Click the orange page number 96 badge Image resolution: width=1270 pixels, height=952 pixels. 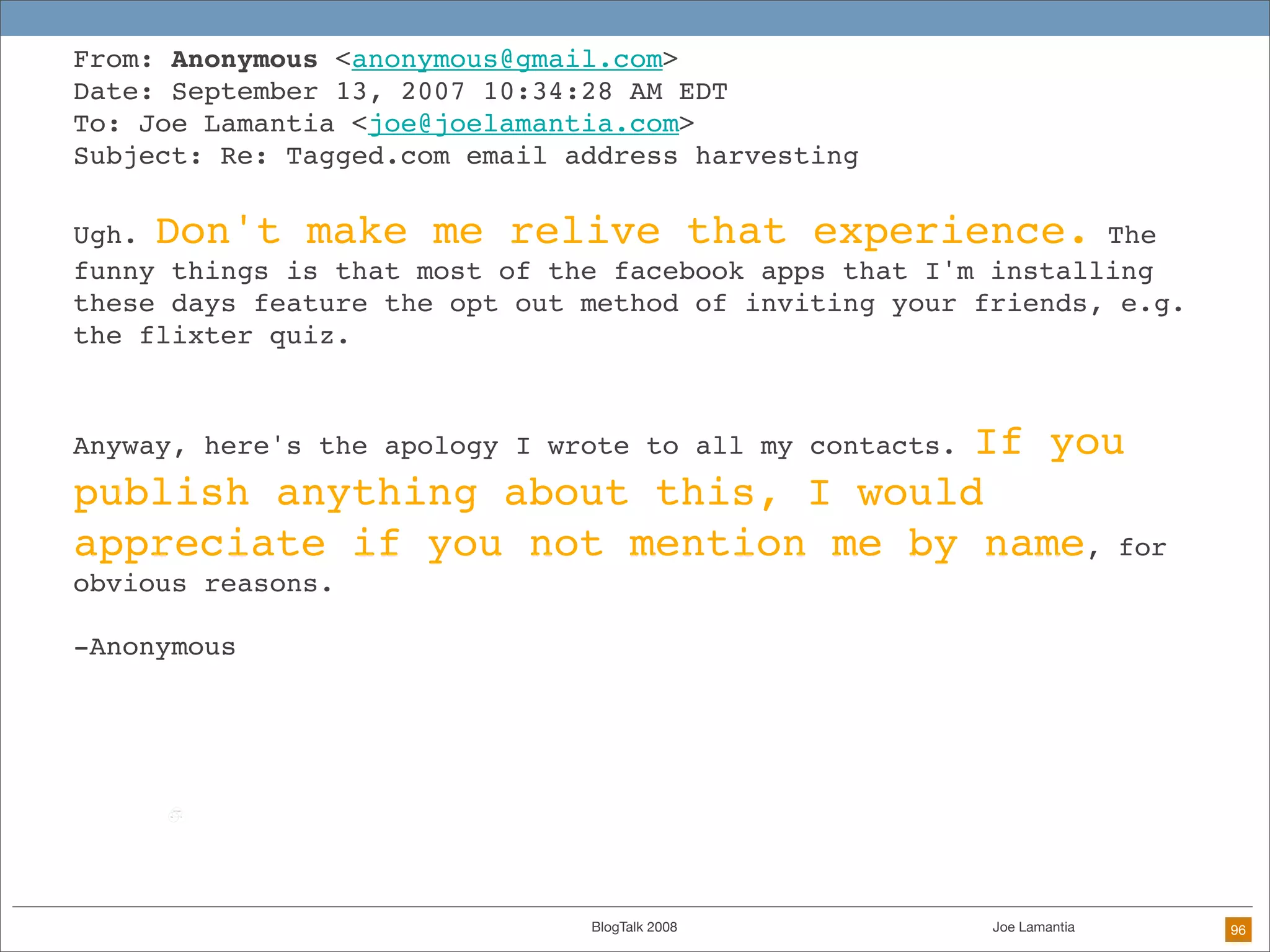(1238, 930)
